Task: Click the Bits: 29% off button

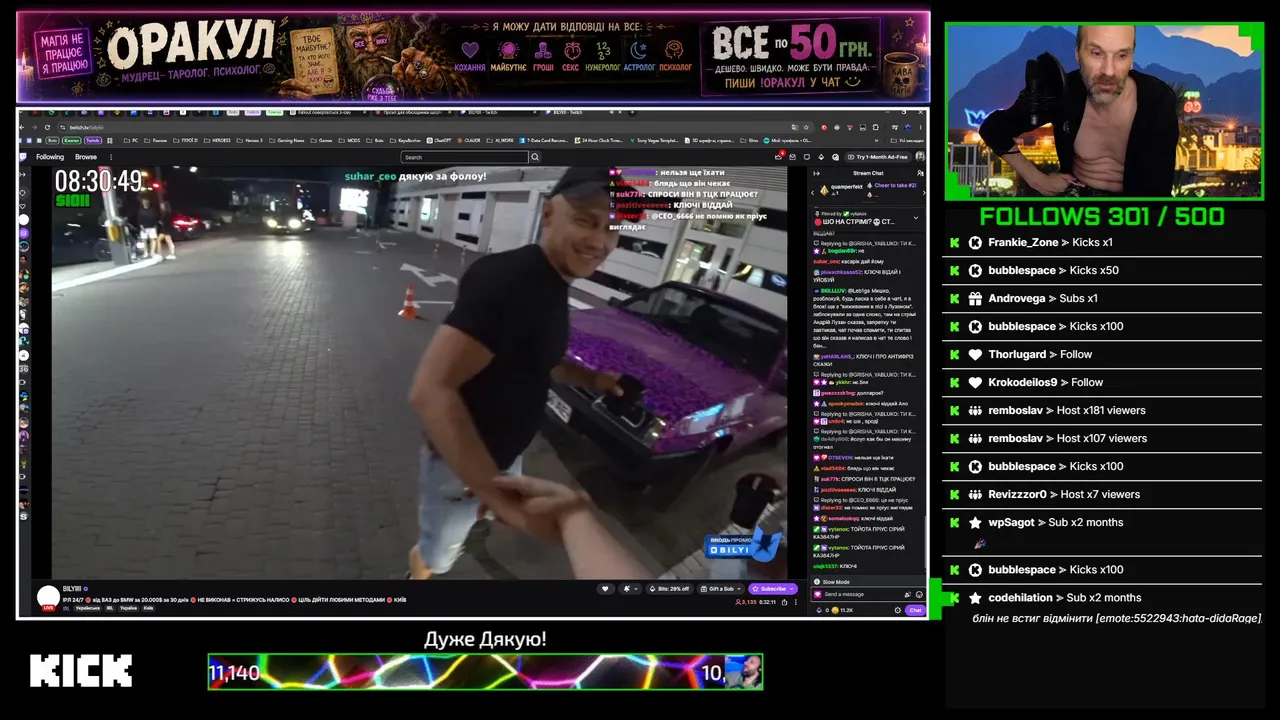Action: point(669,589)
